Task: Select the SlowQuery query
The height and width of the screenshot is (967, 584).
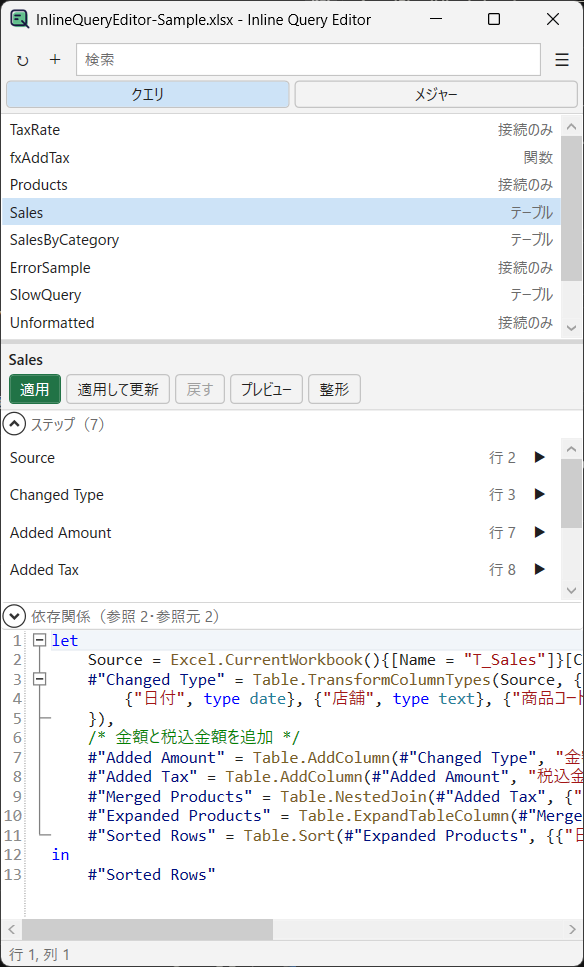Action: 281,295
